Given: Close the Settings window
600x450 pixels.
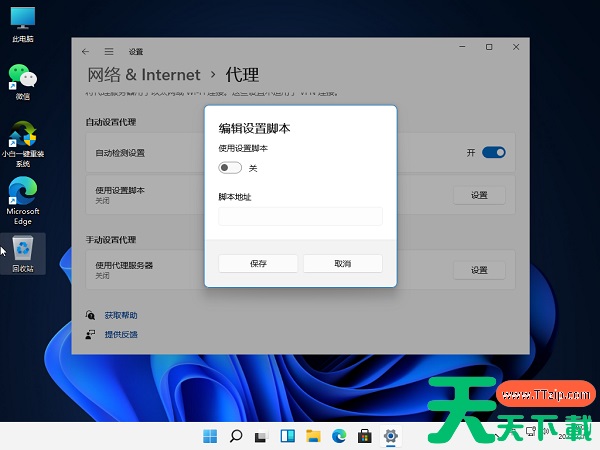Looking at the screenshot, I should tap(516, 47).
